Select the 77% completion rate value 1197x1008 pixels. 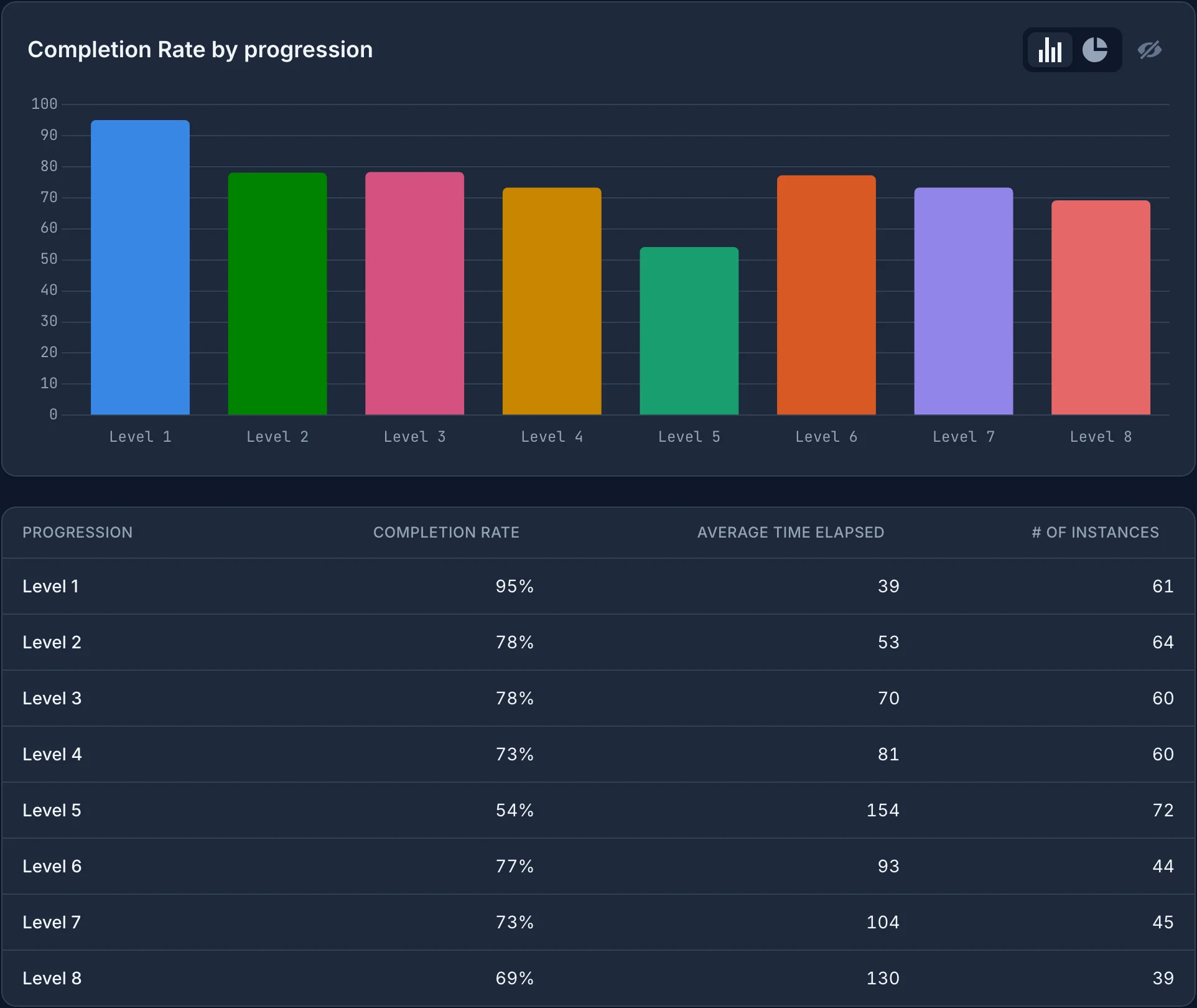515,866
